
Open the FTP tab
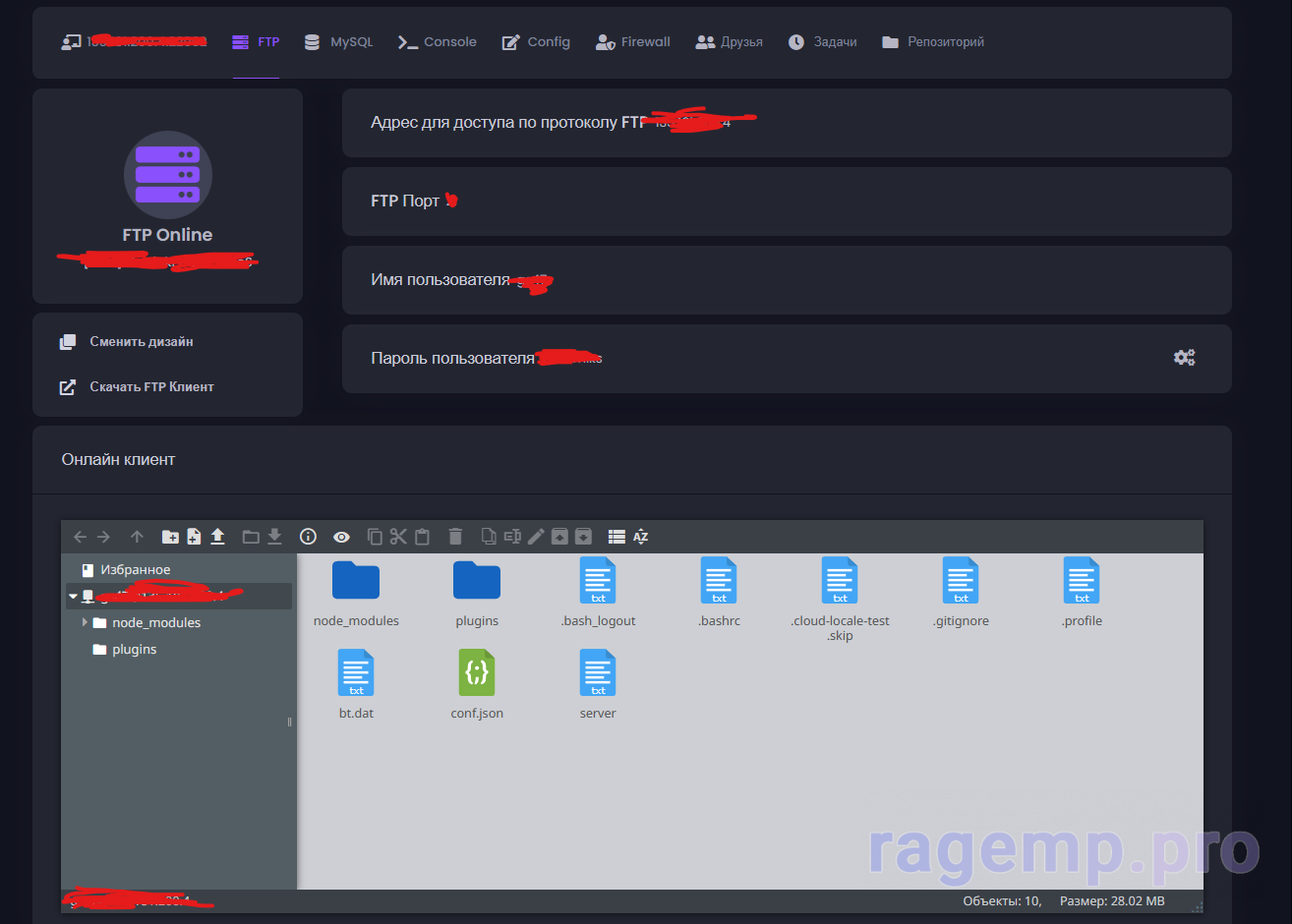click(256, 42)
